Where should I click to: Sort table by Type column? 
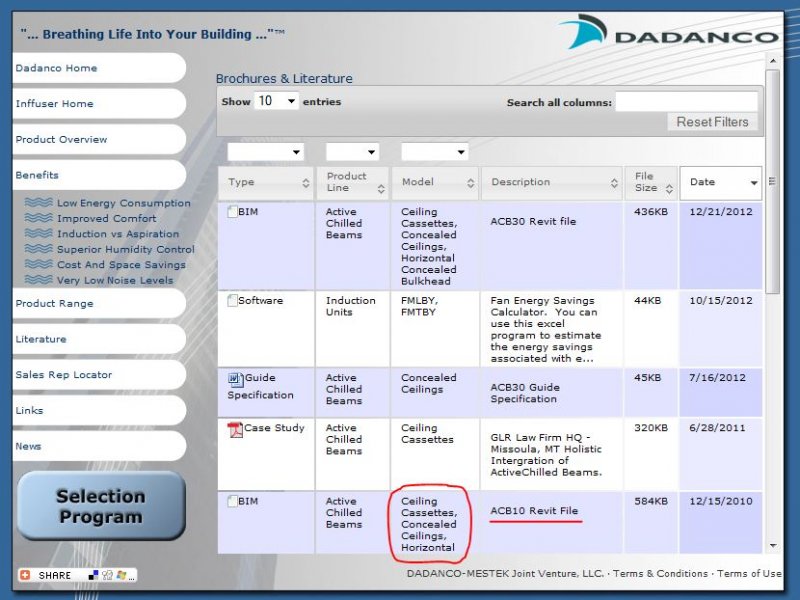click(266, 183)
